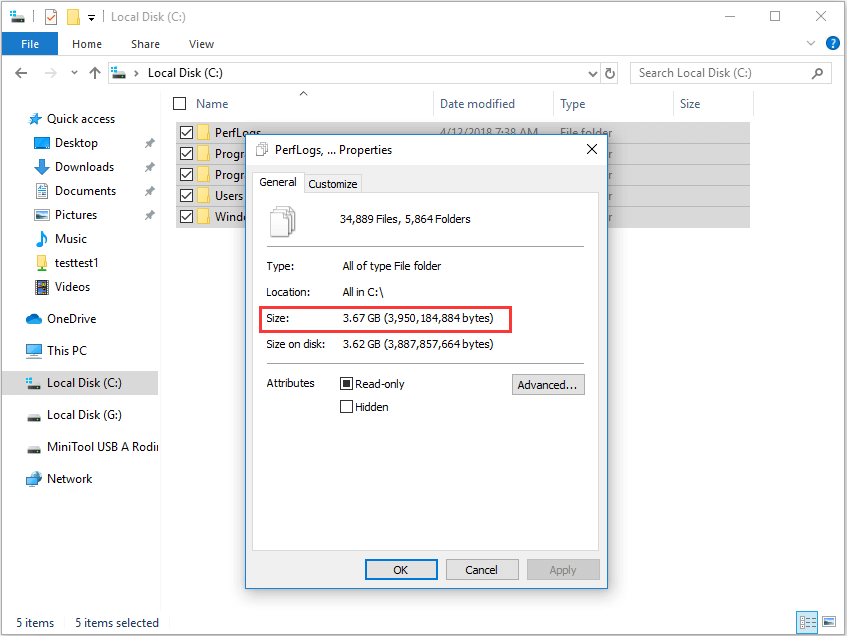Select Quick access in the navigation pane
Image resolution: width=847 pixels, height=636 pixels.
coord(81,119)
